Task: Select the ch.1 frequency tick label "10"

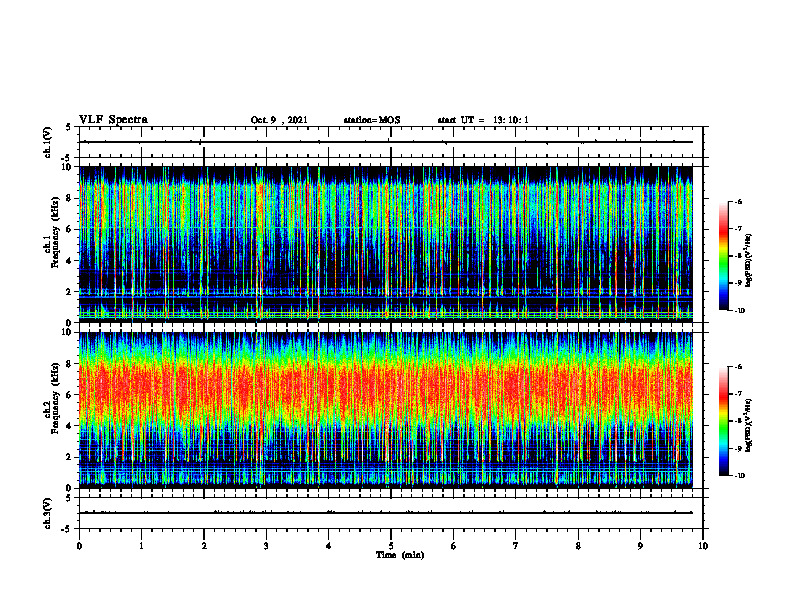Action: [69, 167]
